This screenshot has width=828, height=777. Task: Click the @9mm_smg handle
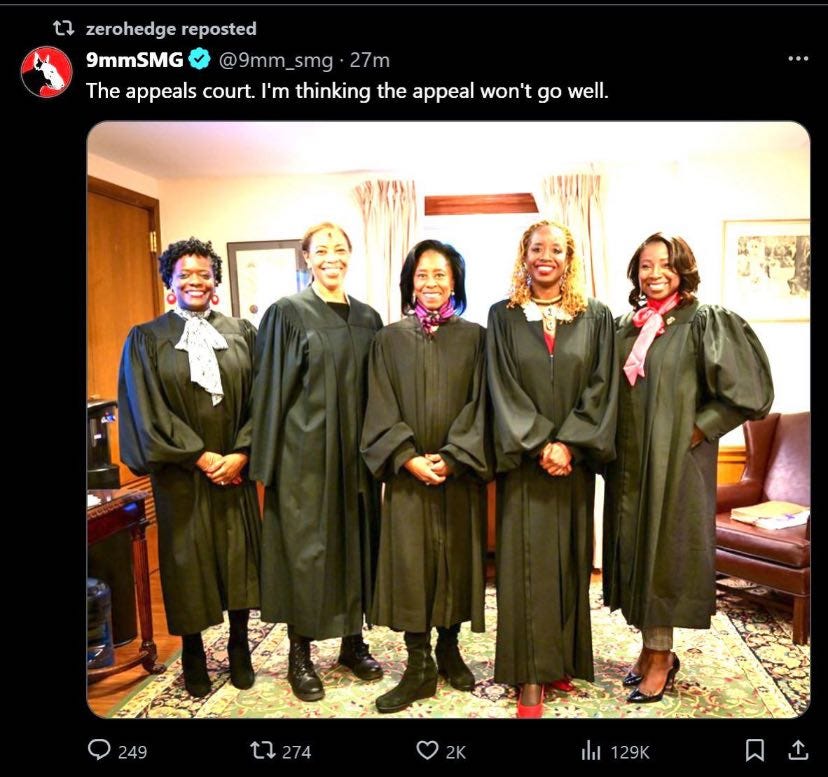tap(276, 61)
